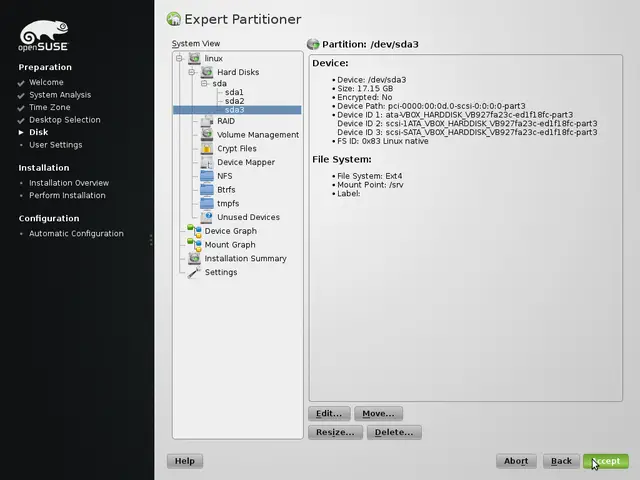Click the Btrfs folder icon
The height and width of the screenshot is (480, 640).
click(207, 189)
